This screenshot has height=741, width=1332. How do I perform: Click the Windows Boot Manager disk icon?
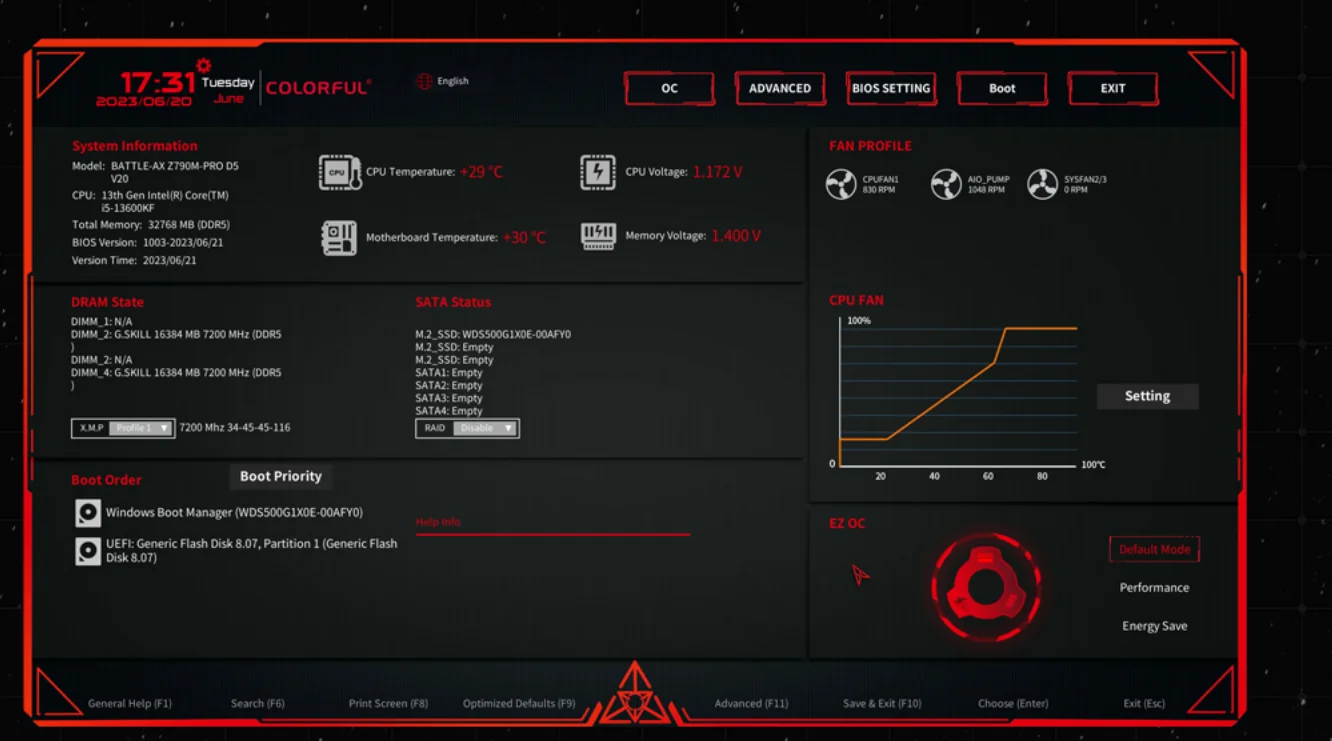coord(88,513)
